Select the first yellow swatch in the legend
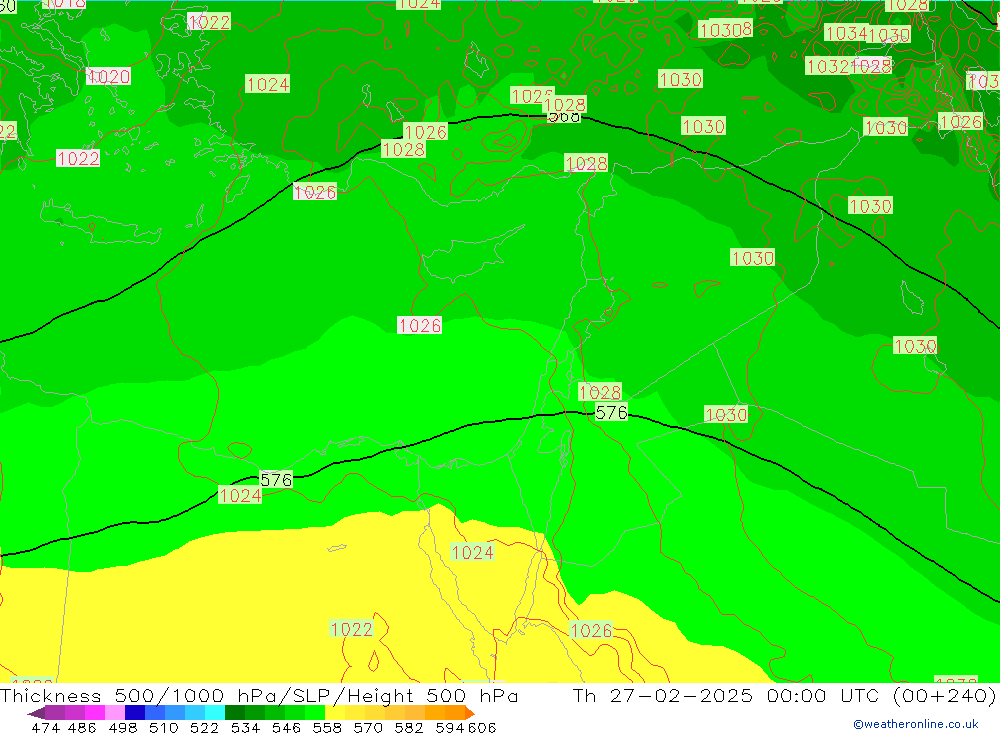 [335, 713]
